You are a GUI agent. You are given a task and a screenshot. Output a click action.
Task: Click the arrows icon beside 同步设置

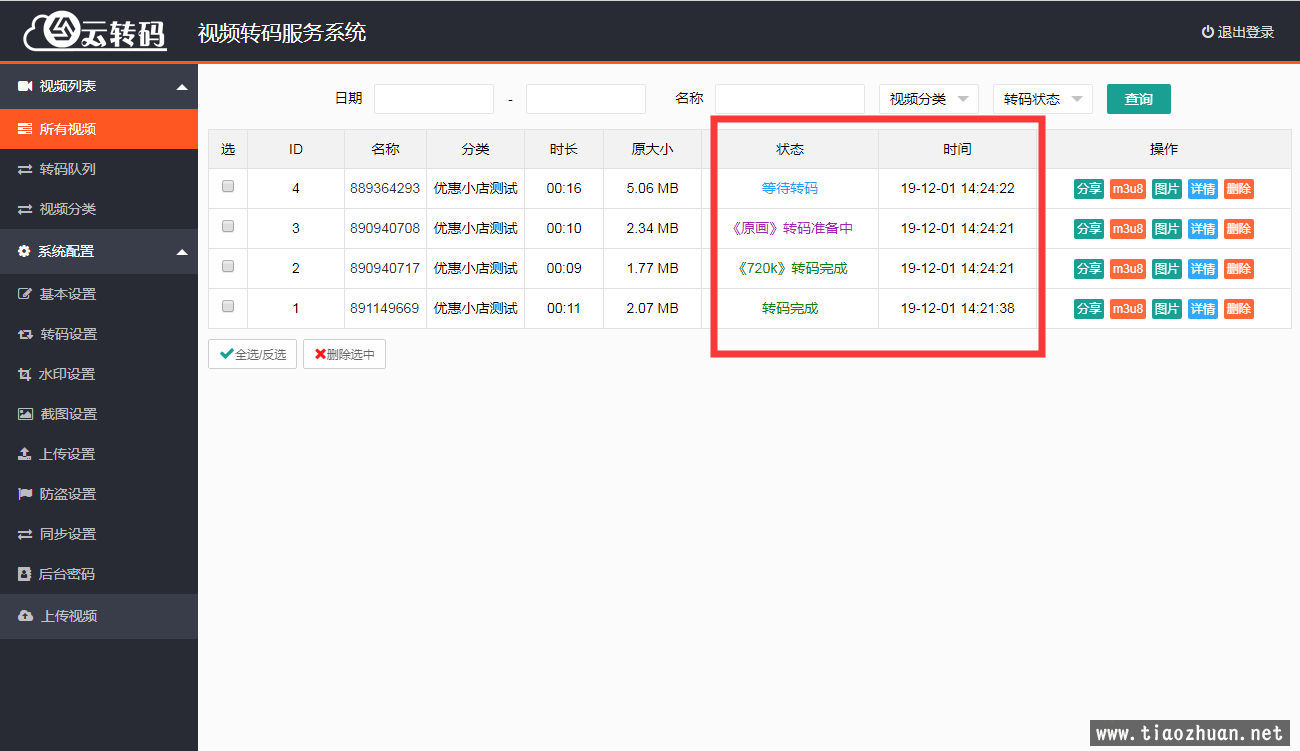(25, 534)
